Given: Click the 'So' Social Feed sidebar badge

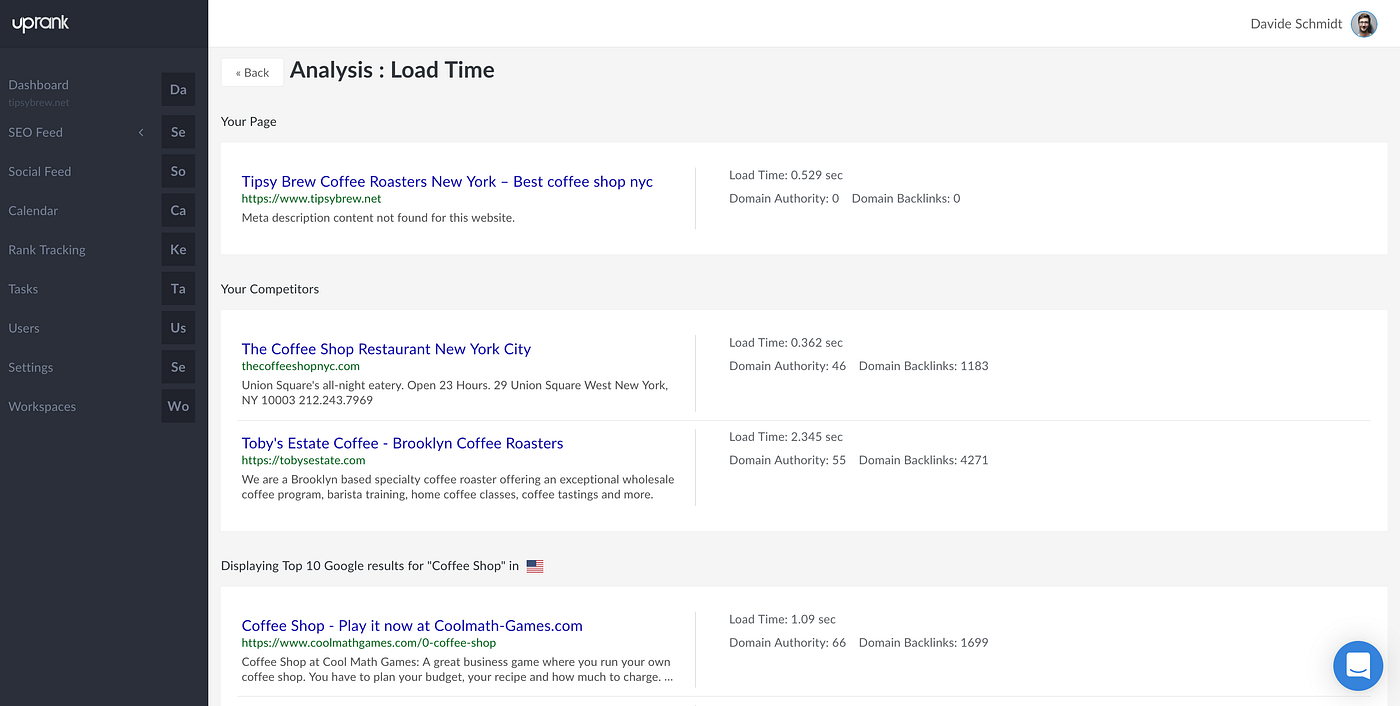Looking at the screenshot, I should pyautogui.click(x=178, y=171).
